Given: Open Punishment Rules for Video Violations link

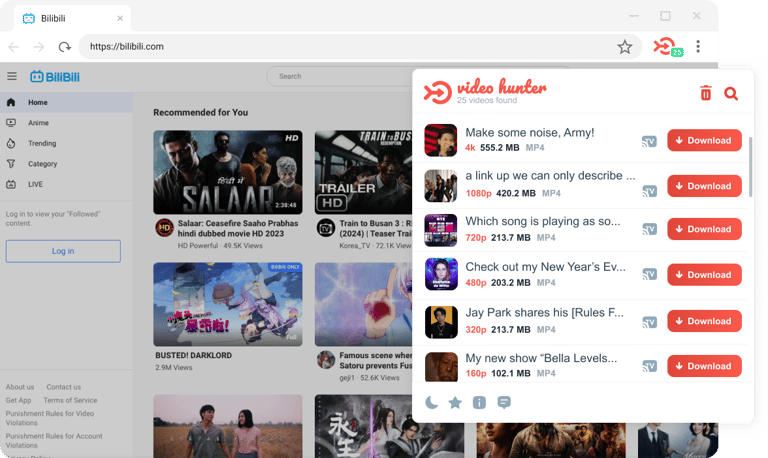Looking at the screenshot, I should [x=50, y=418].
